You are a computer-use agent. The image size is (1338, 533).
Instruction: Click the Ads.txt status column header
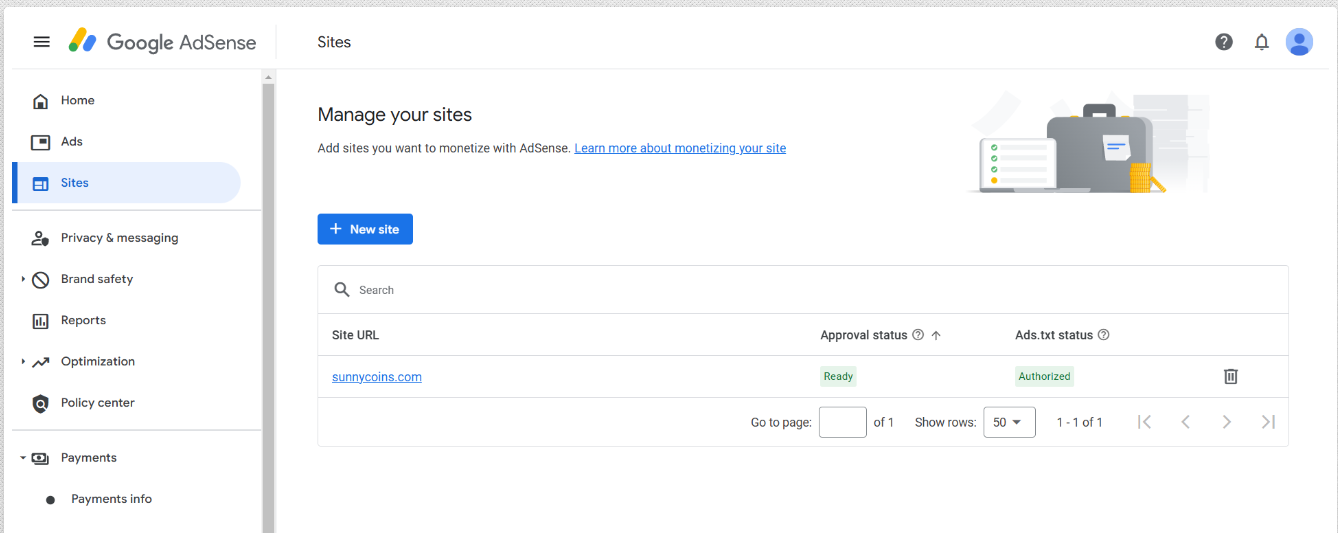[1054, 335]
